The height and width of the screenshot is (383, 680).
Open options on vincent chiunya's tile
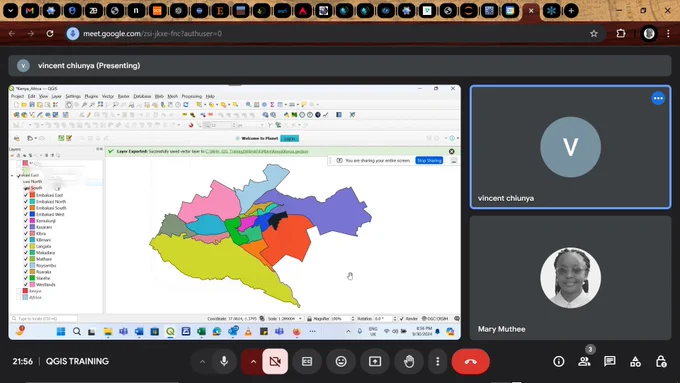click(658, 98)
